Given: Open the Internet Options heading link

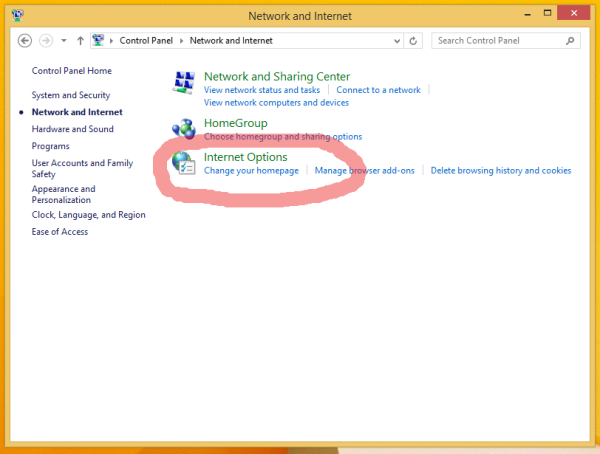Looking at the screenshot, I should (x=246, y=157).
